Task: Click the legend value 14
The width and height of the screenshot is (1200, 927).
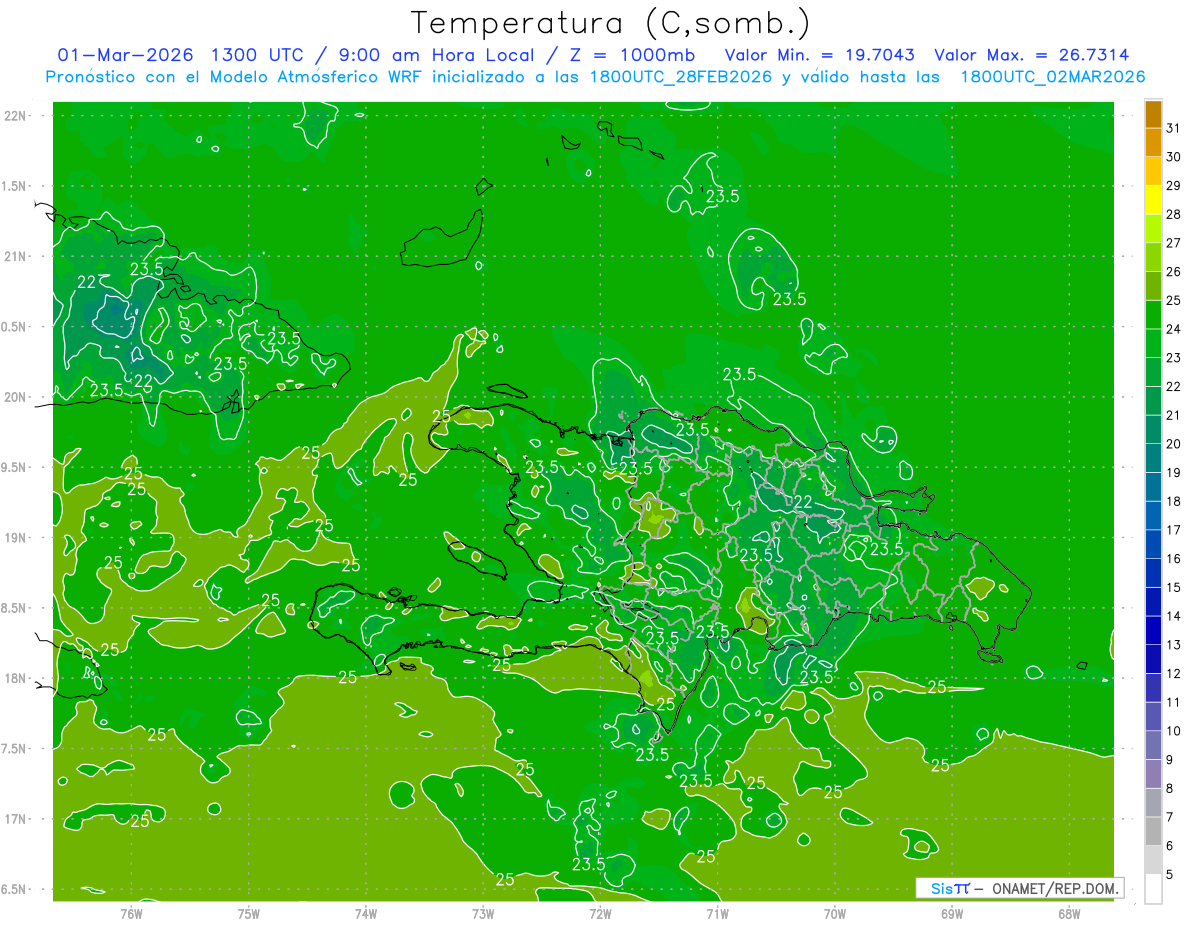Action: pos(1174,617)
